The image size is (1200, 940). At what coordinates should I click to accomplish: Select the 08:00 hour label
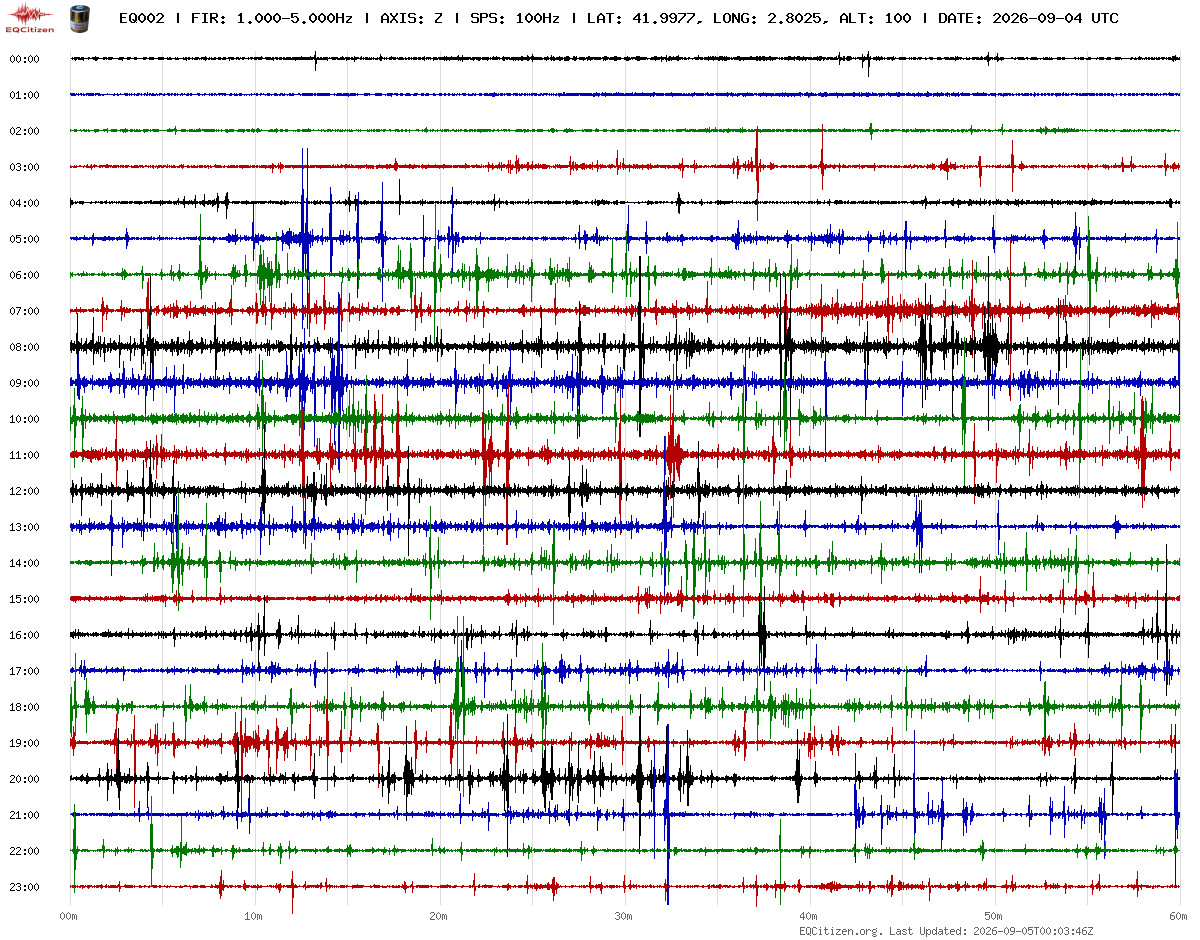pyautogui.click(x=24, y=347)
